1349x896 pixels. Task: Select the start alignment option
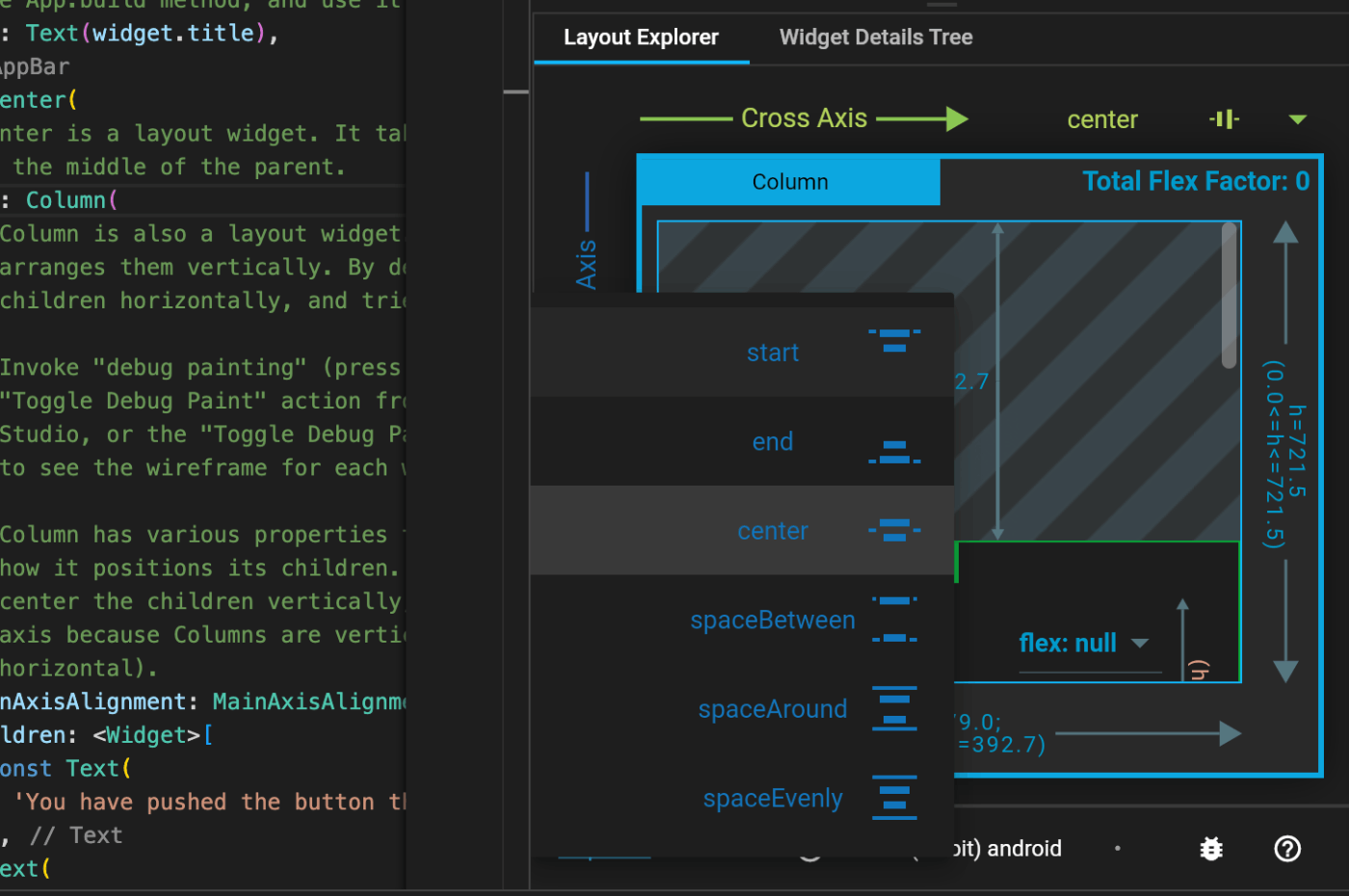pos(742,352)
